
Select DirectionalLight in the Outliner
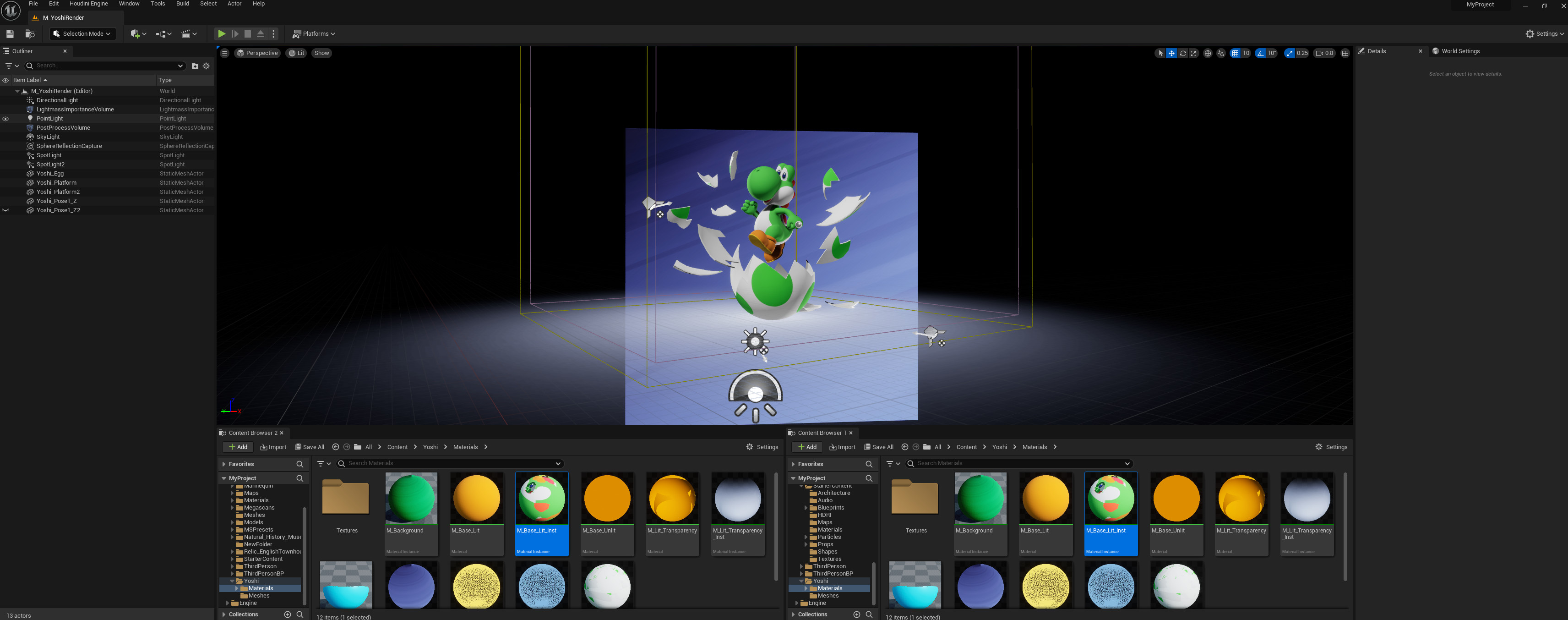(x=57, y=100)
